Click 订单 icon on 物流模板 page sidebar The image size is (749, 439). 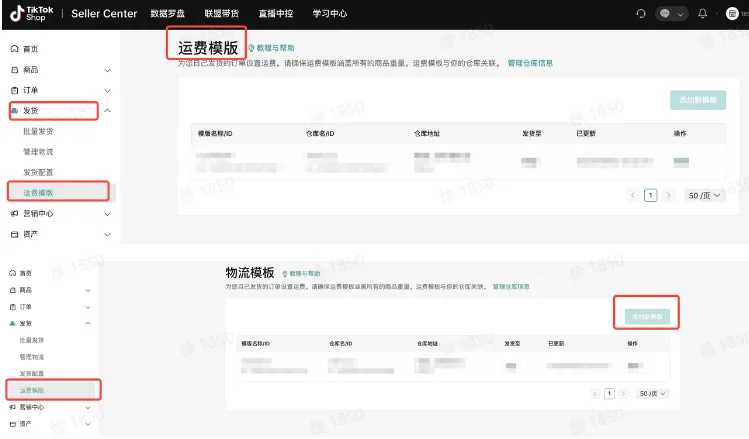[13, 307]
